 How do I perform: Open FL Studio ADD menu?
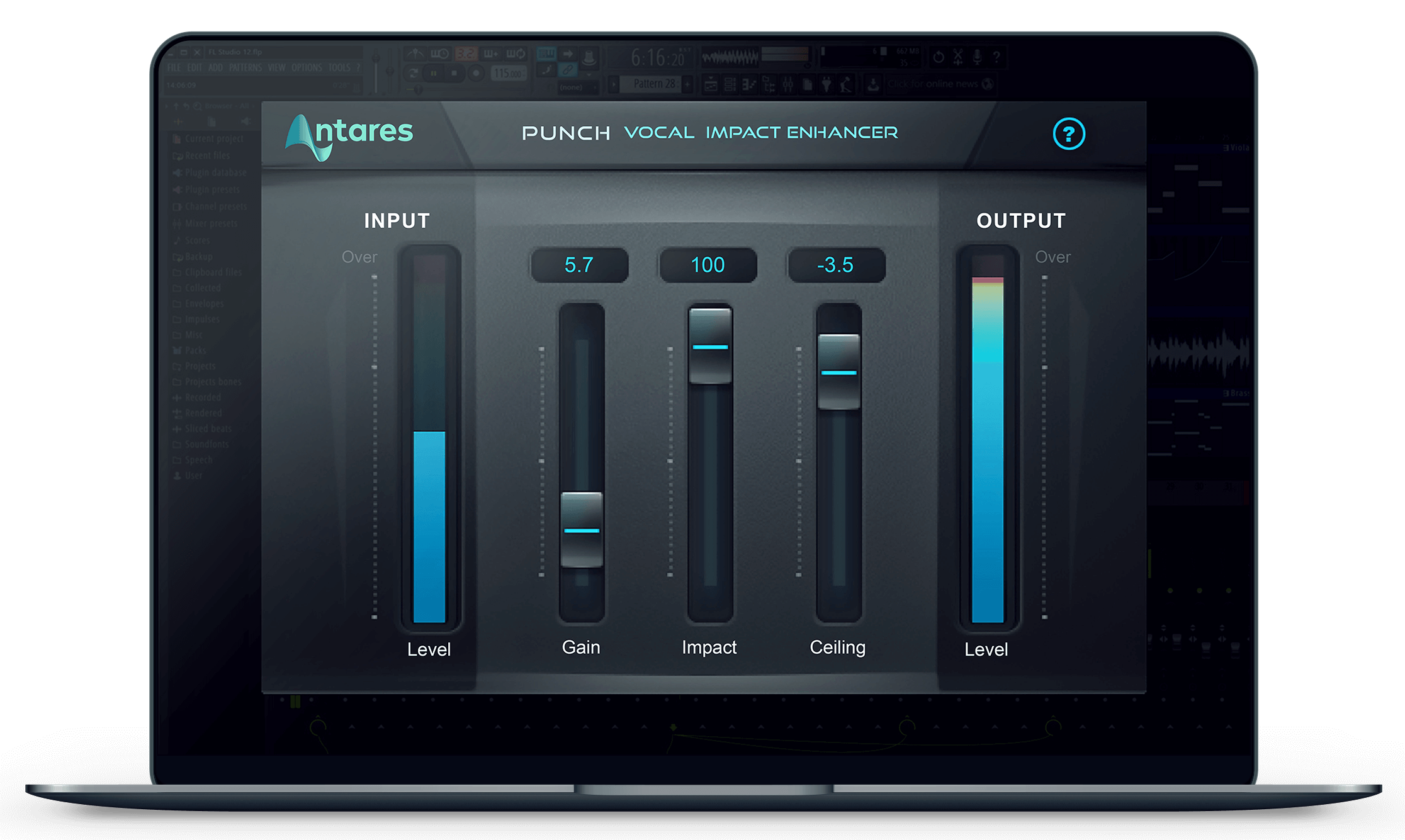coord(215,67)
